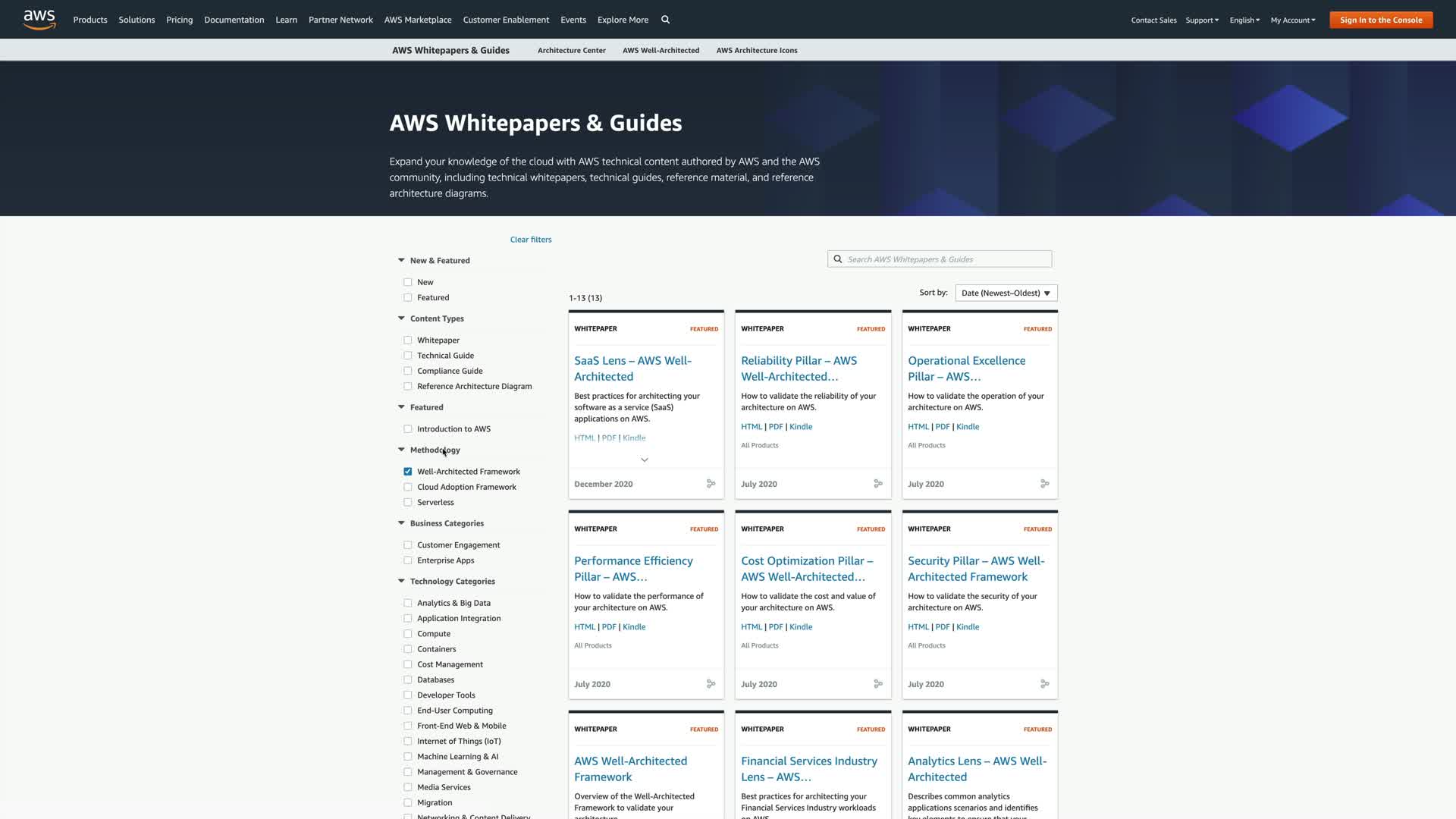Uncheck the Well-Architected Framework filter
This screenshot has width=1456, height=819.
pos(408,472)
